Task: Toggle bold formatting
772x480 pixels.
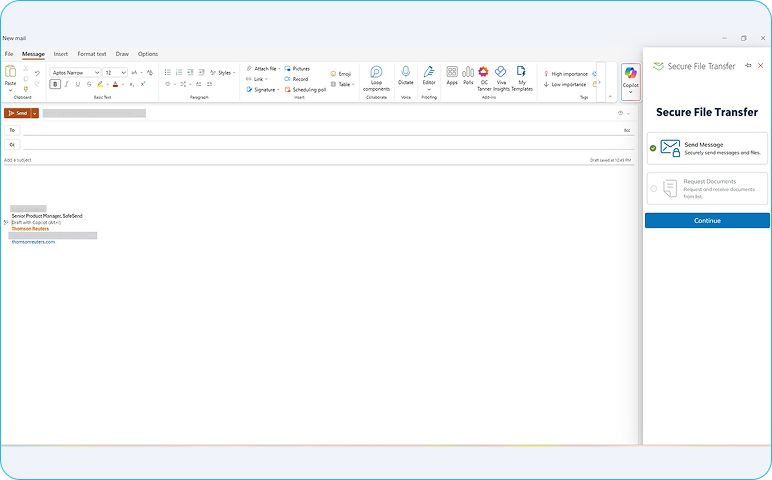Action: coord(56,85)
